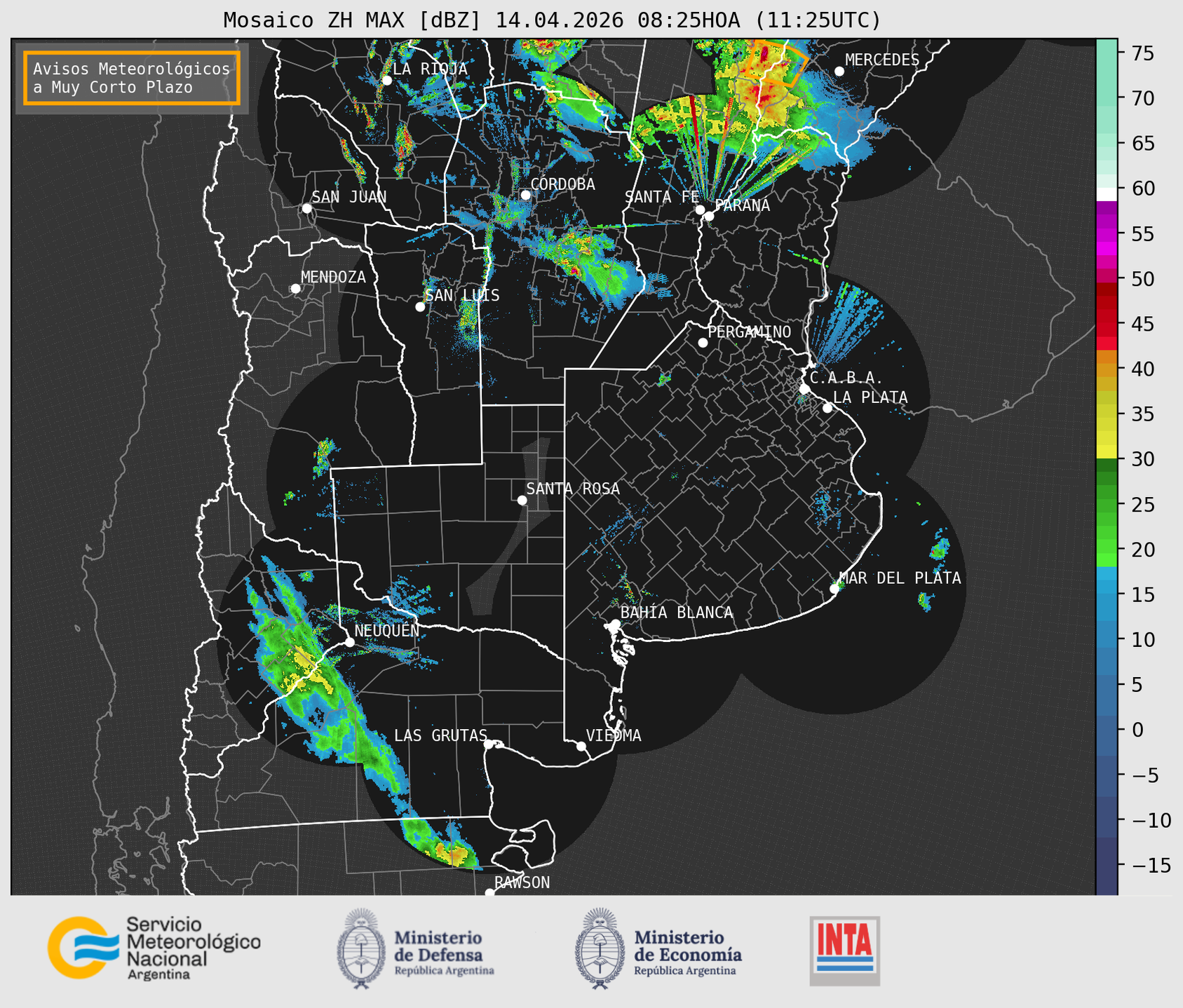The image size is (1183, 1008).
Task: Click the Las Grutas city marker
Action: pos(489,744)
